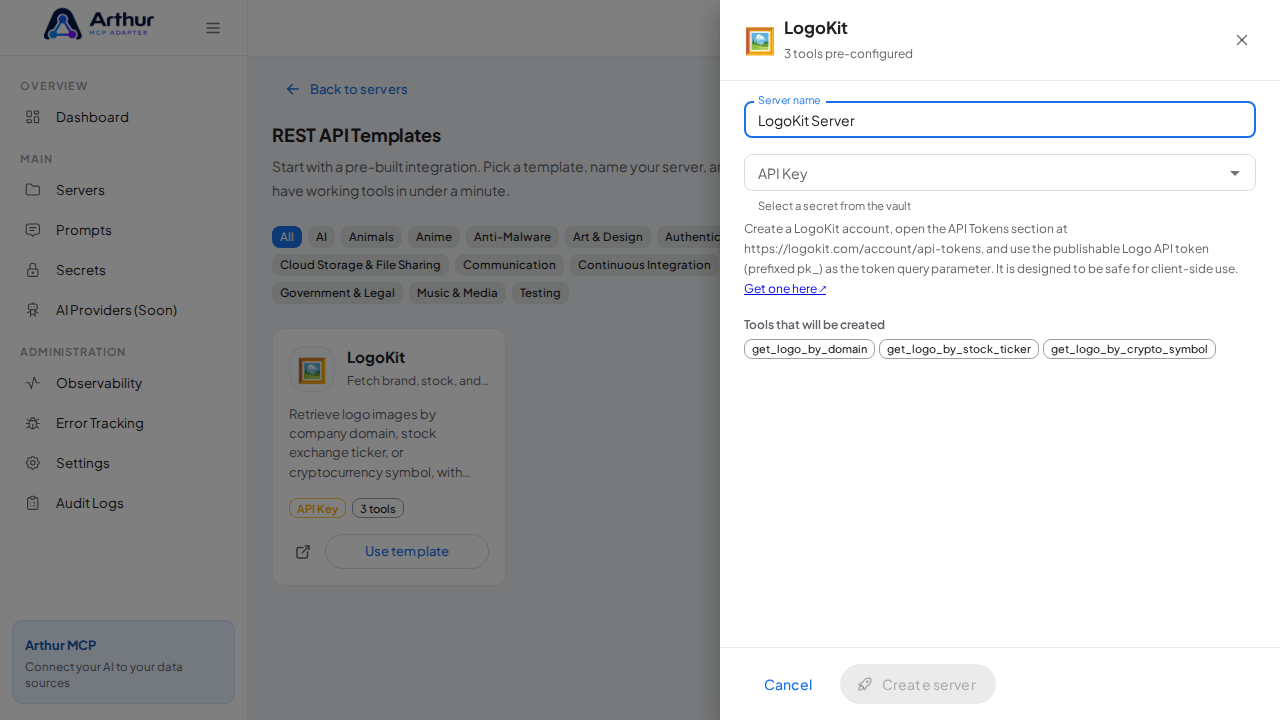This screenshot has height=720, width=1280.
Task: Filter templates by Animals category
Action: [371, 237]
